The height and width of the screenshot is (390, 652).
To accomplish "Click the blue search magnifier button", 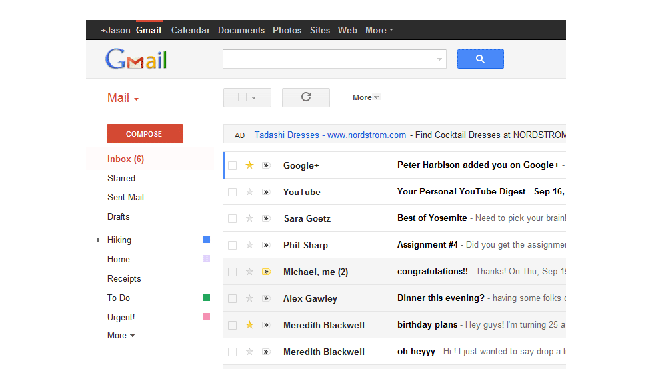I will point(480,59).
